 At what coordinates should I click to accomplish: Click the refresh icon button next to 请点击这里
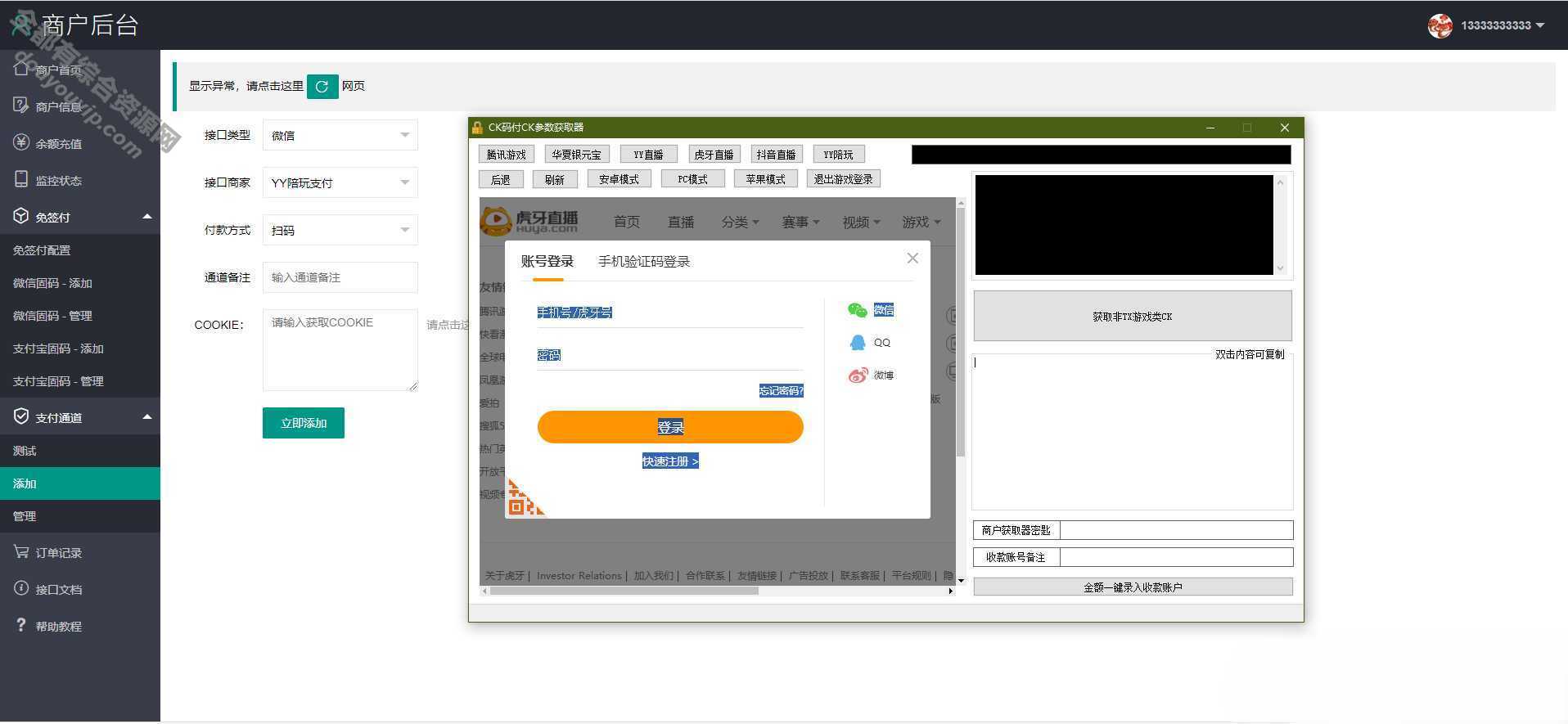click(322, 86)
